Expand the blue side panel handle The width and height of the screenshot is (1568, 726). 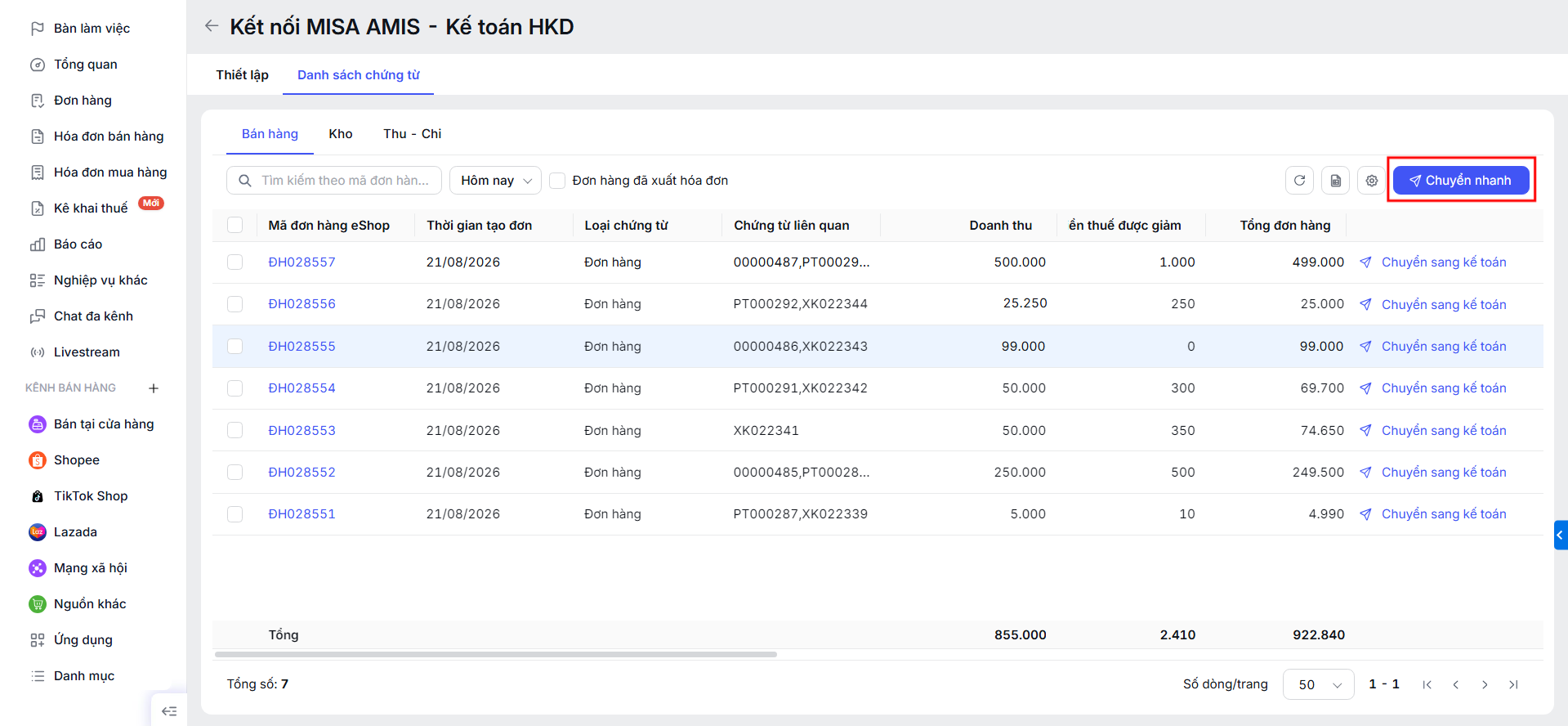1561,536
